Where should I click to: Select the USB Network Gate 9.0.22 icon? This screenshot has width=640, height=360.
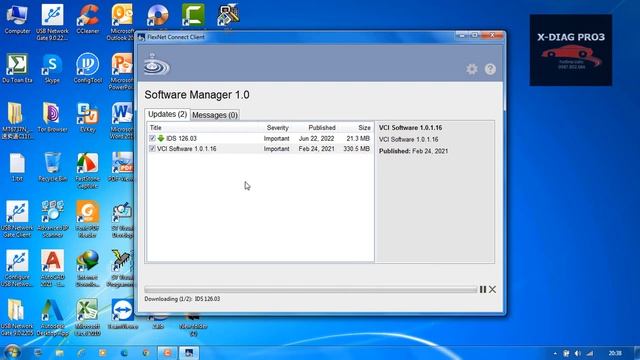[x=52, y=22]
